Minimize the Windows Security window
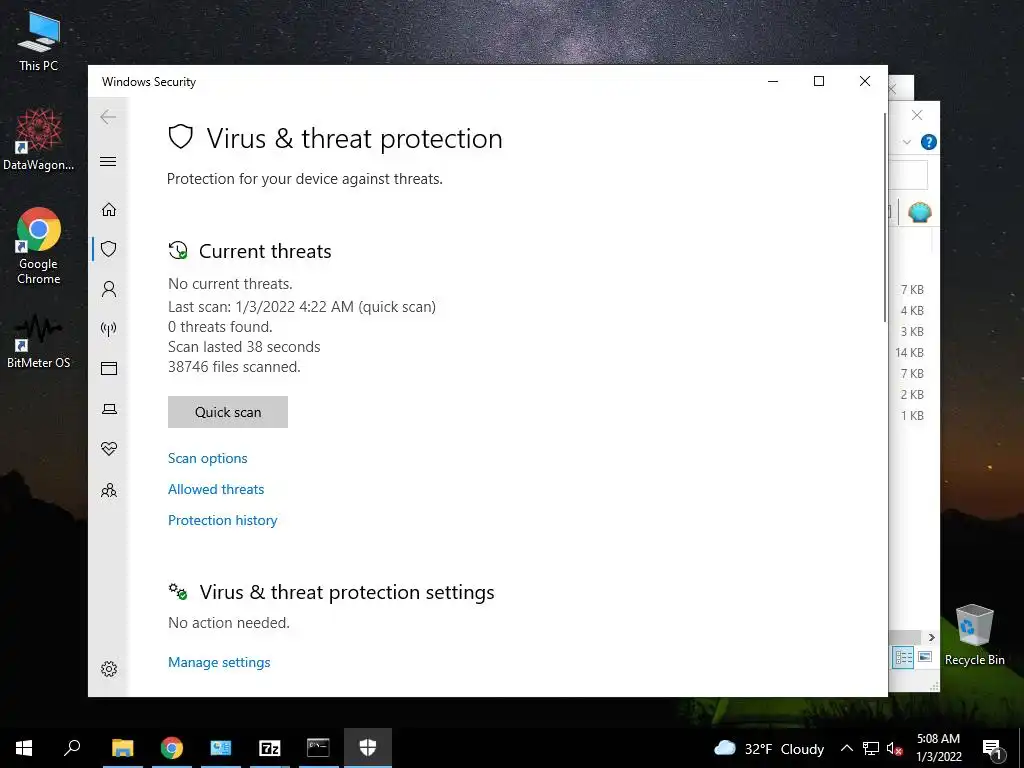 pos(773,81)
